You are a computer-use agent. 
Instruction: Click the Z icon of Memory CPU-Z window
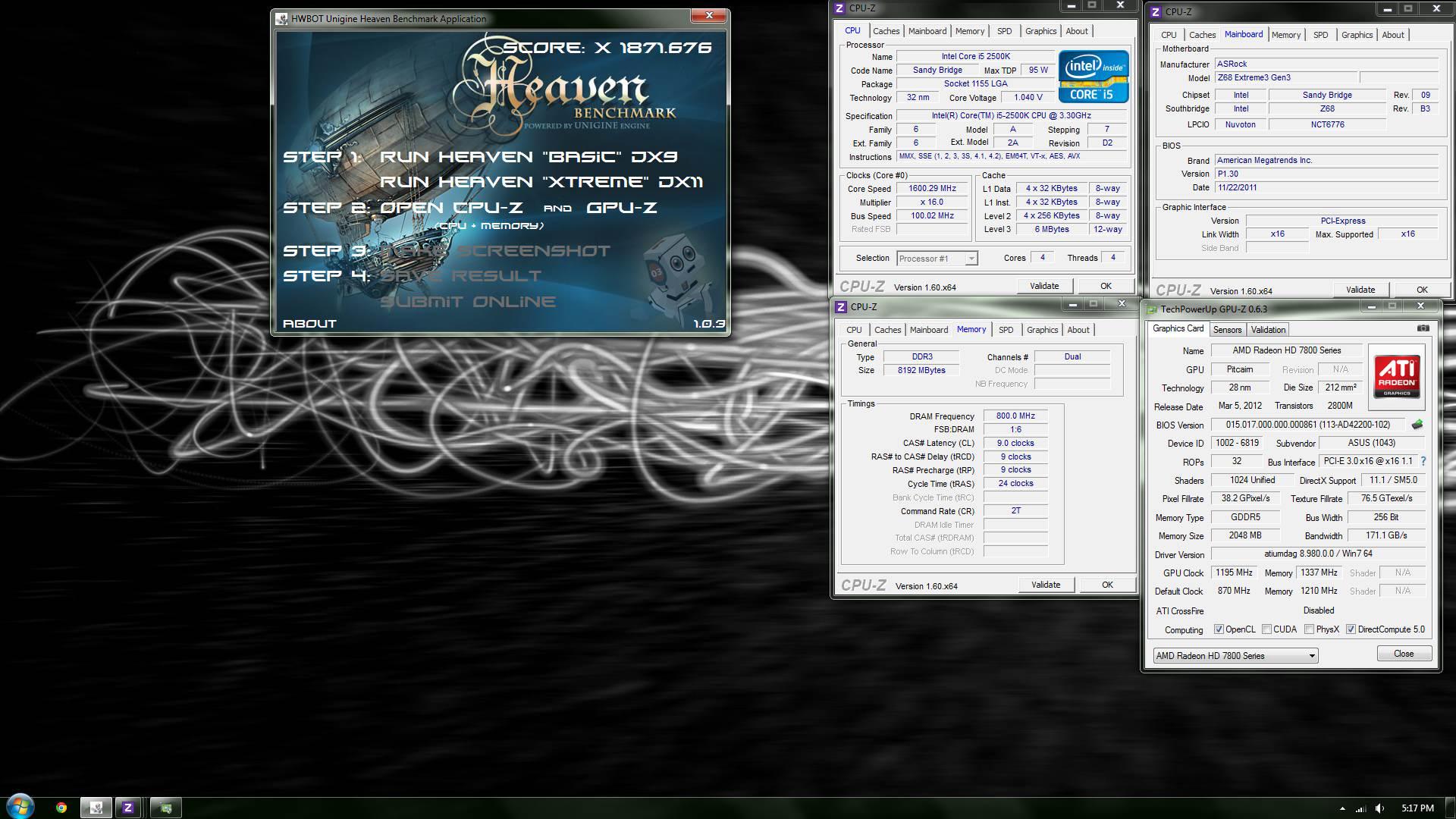[840, 307]
